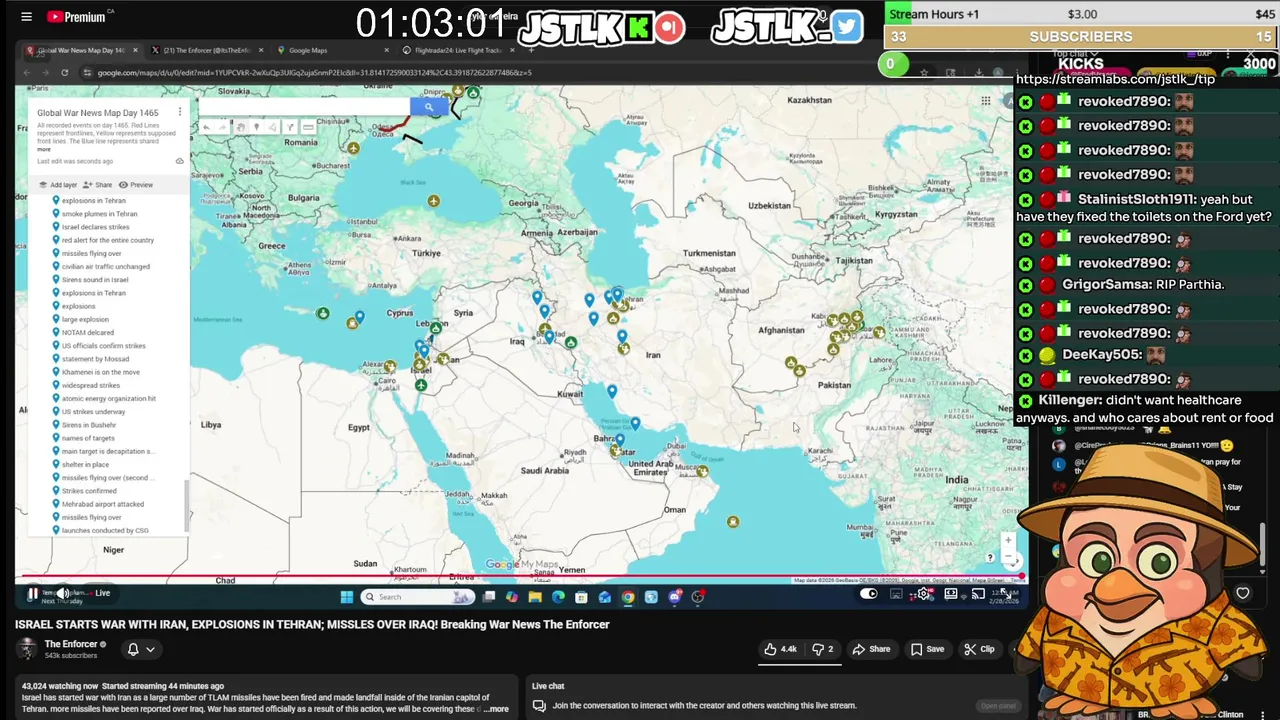Click the red video progress bar
Image resolution: width=1280 pixels, height=720 pixels.
tap(520, 578)
